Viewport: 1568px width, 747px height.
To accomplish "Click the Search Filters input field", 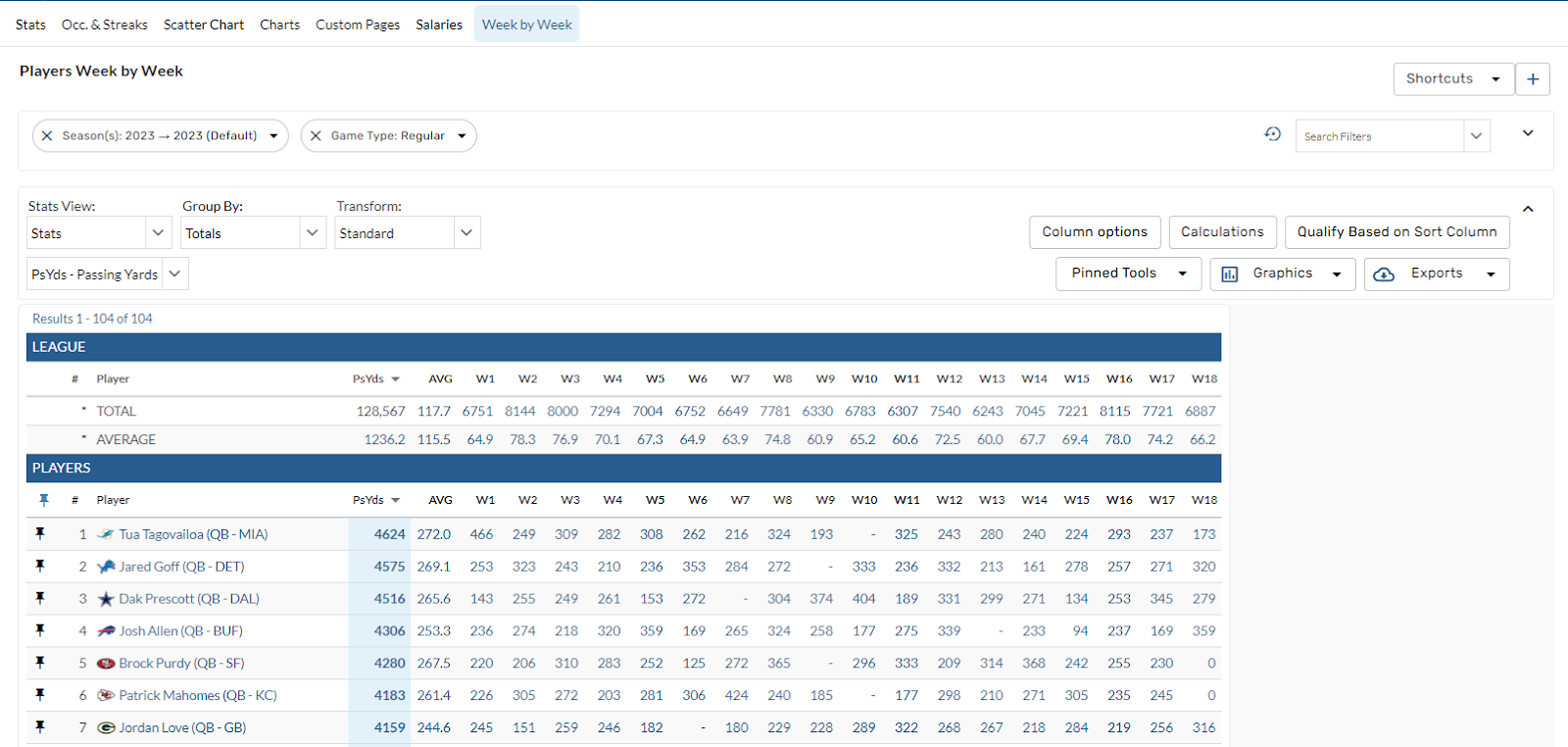I will click(x=1379, y=136).
